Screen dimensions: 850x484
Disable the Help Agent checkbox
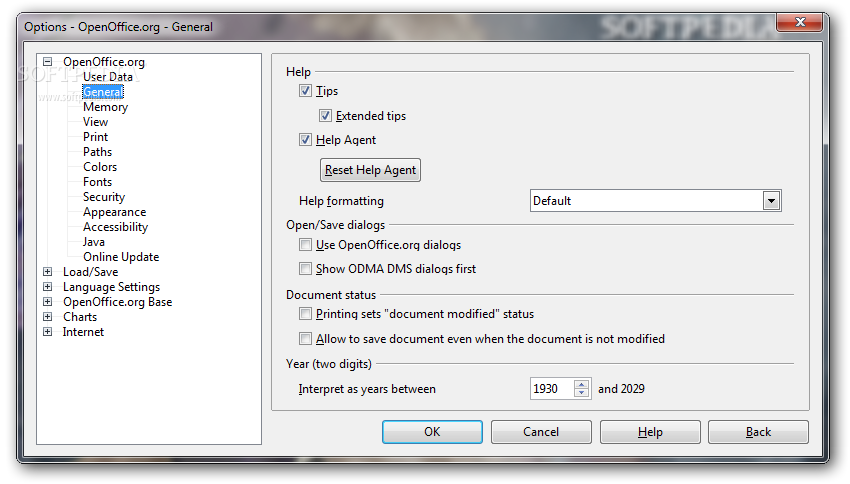(305, 140)
